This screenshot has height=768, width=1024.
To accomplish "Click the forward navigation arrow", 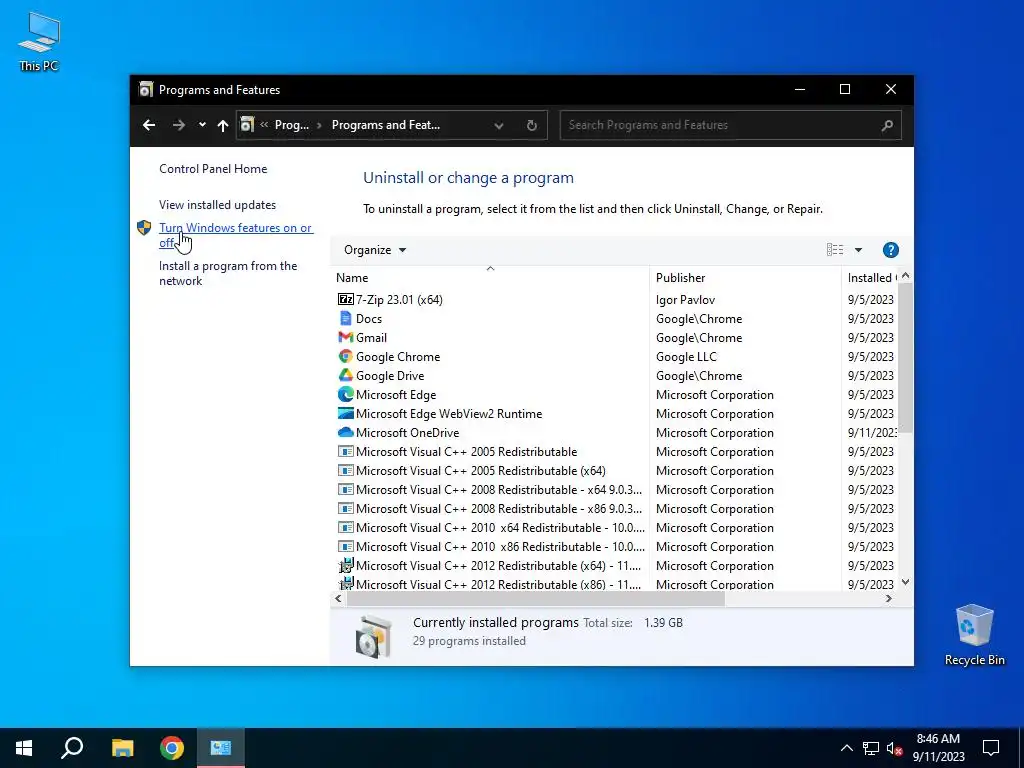I will click(178, 125).
